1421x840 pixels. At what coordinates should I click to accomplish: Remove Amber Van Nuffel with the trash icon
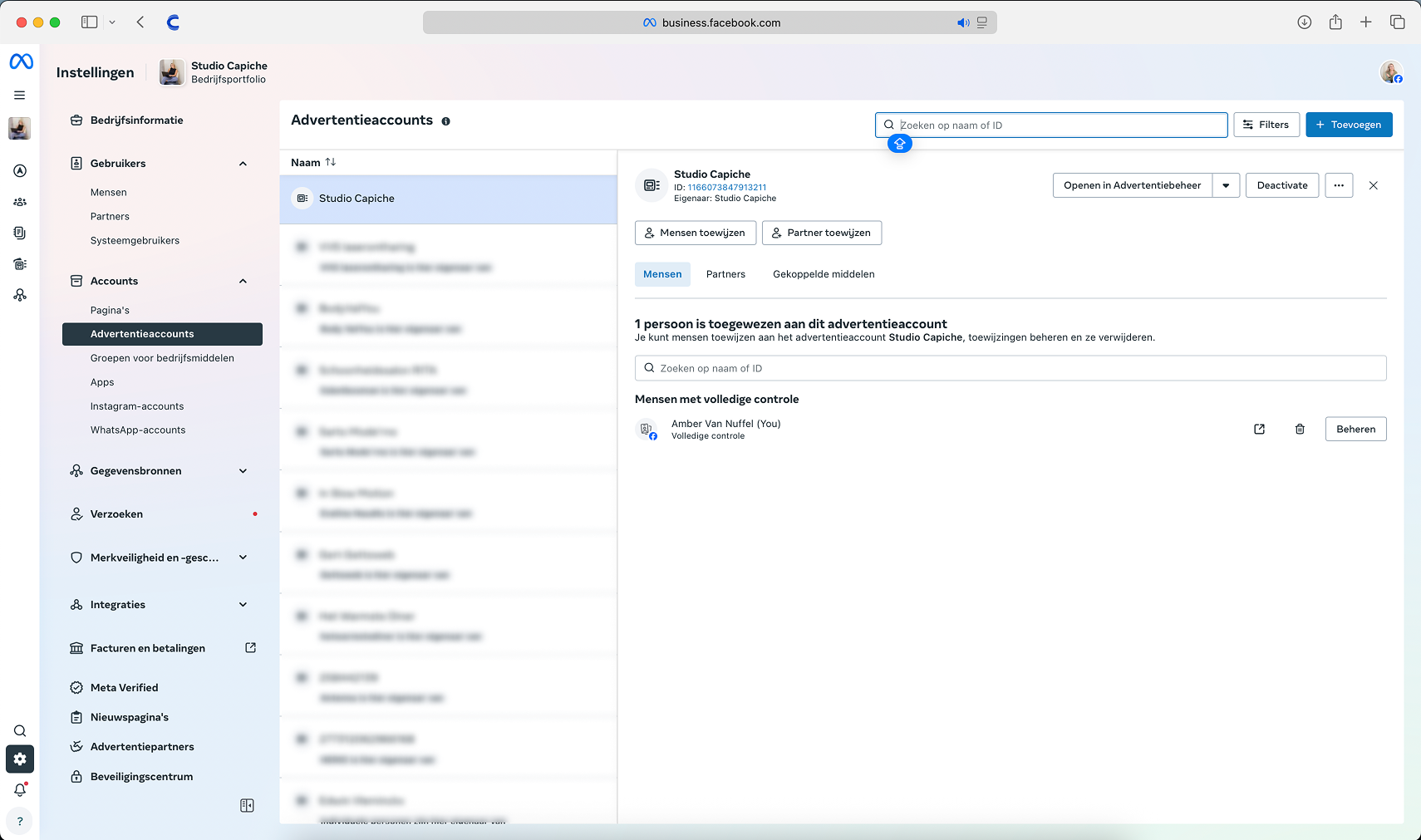pos(1300,430)
